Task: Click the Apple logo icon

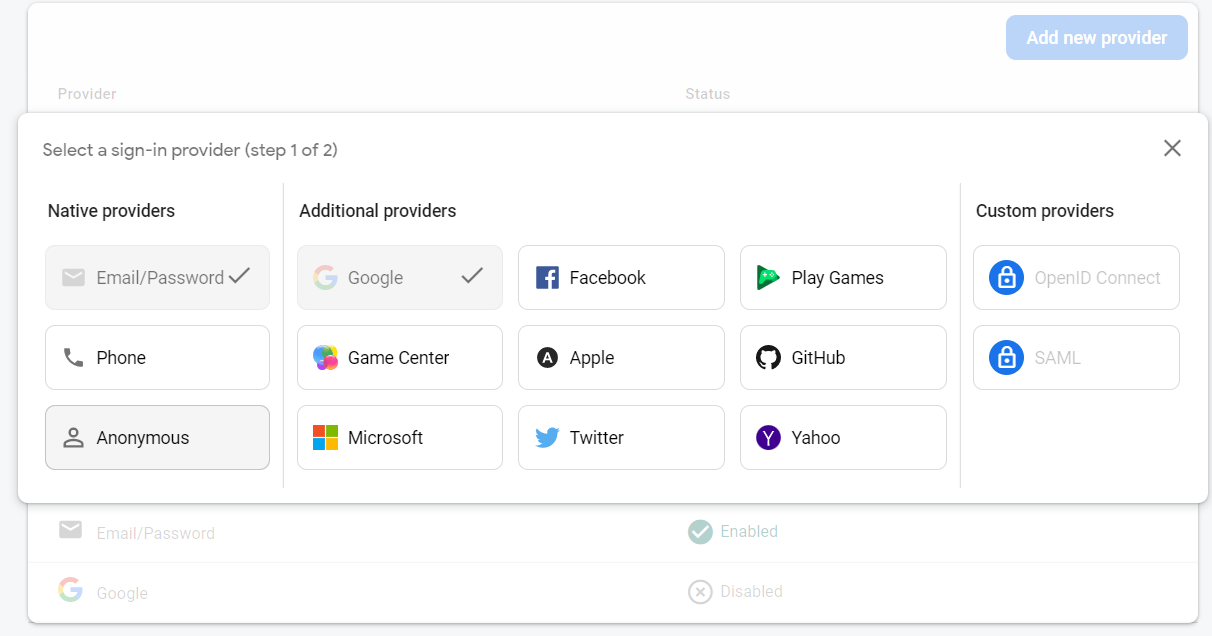Action: (547, 358)
